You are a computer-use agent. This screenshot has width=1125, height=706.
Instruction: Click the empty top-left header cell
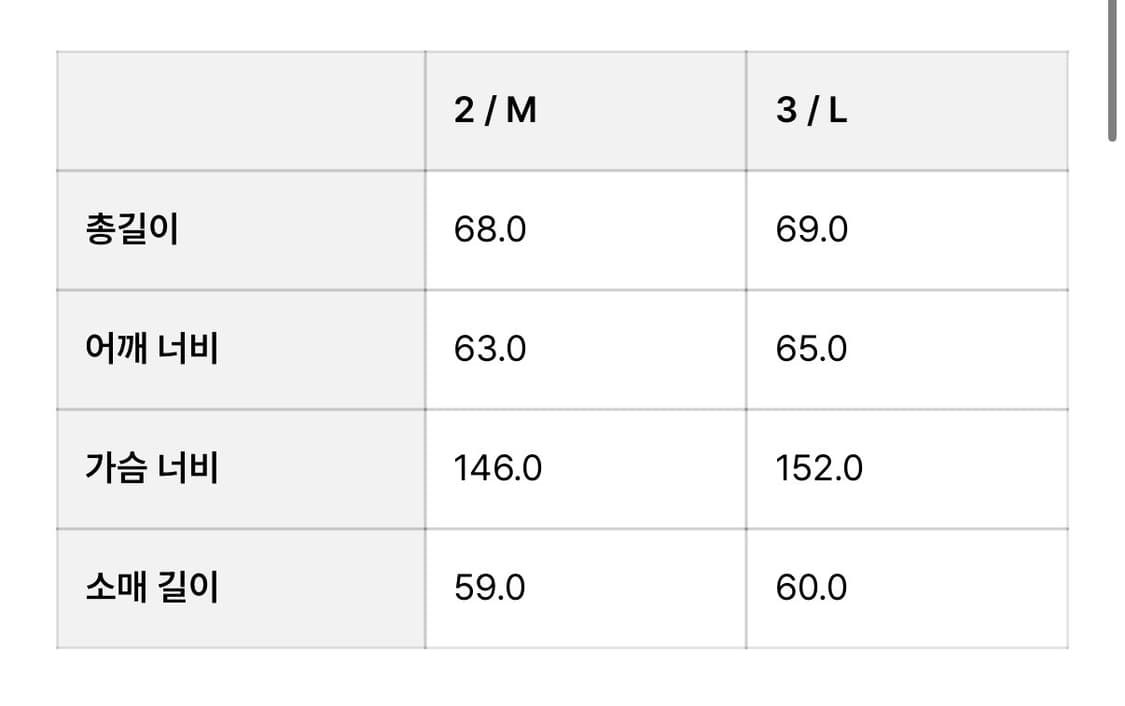tap(240, 111)
